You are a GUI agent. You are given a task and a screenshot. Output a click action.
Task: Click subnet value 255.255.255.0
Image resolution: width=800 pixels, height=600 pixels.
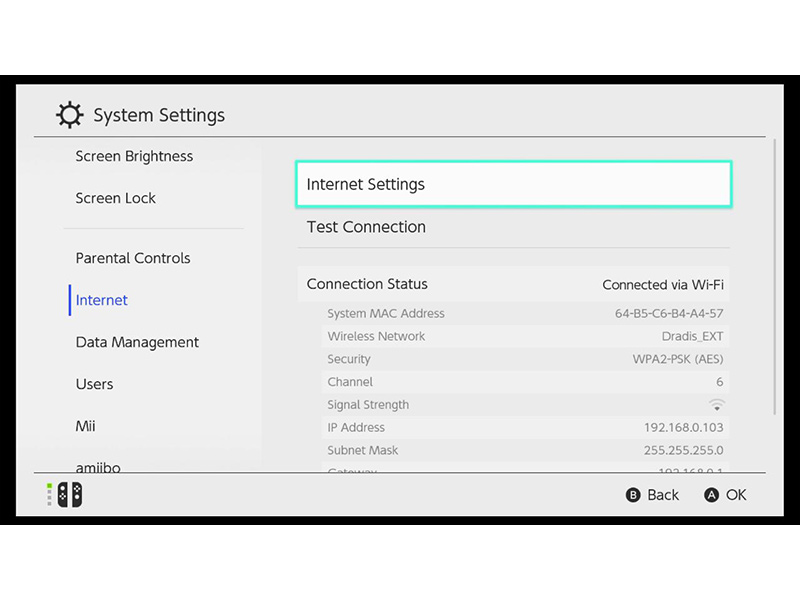coord(684,450)
